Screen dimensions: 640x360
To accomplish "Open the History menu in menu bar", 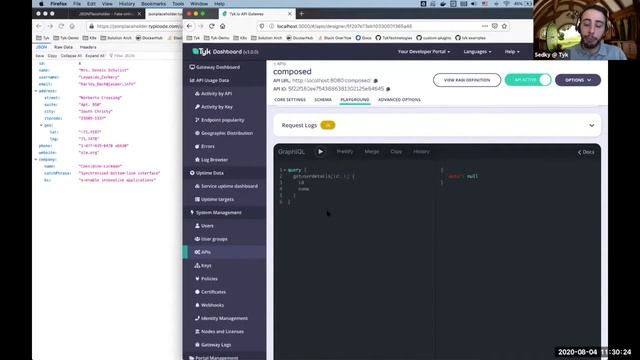I will click(x=127, y=4).
